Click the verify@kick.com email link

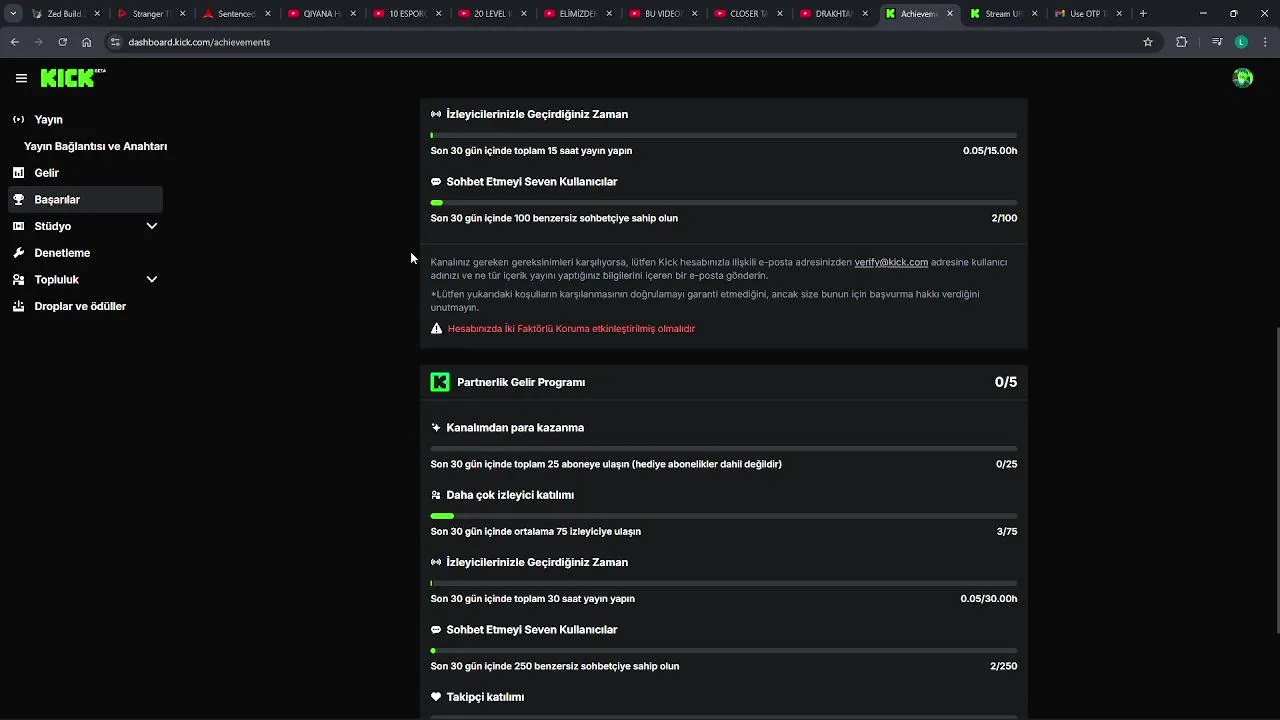click(891, 262)
